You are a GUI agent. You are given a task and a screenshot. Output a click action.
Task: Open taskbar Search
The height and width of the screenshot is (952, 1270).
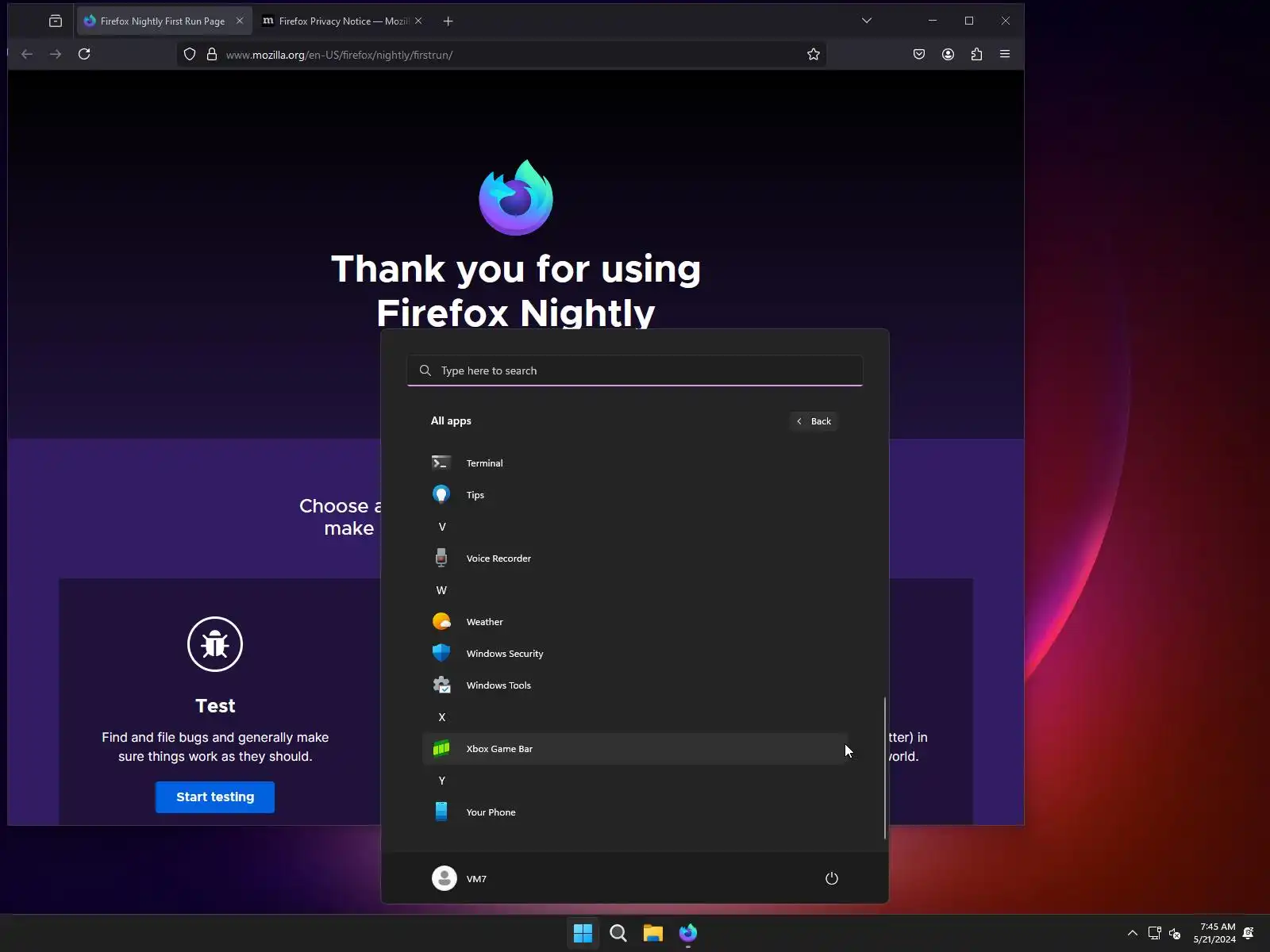pos(618,933)
